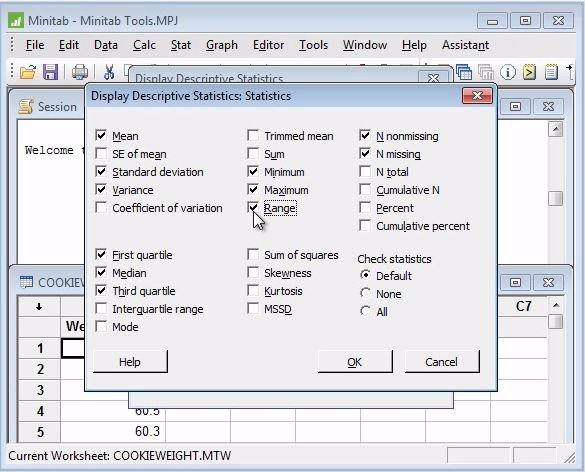The height and width of the screenshot is (472, 585).
Task: Uncheck the Minimum checkbox
Action: click(253, 171)
